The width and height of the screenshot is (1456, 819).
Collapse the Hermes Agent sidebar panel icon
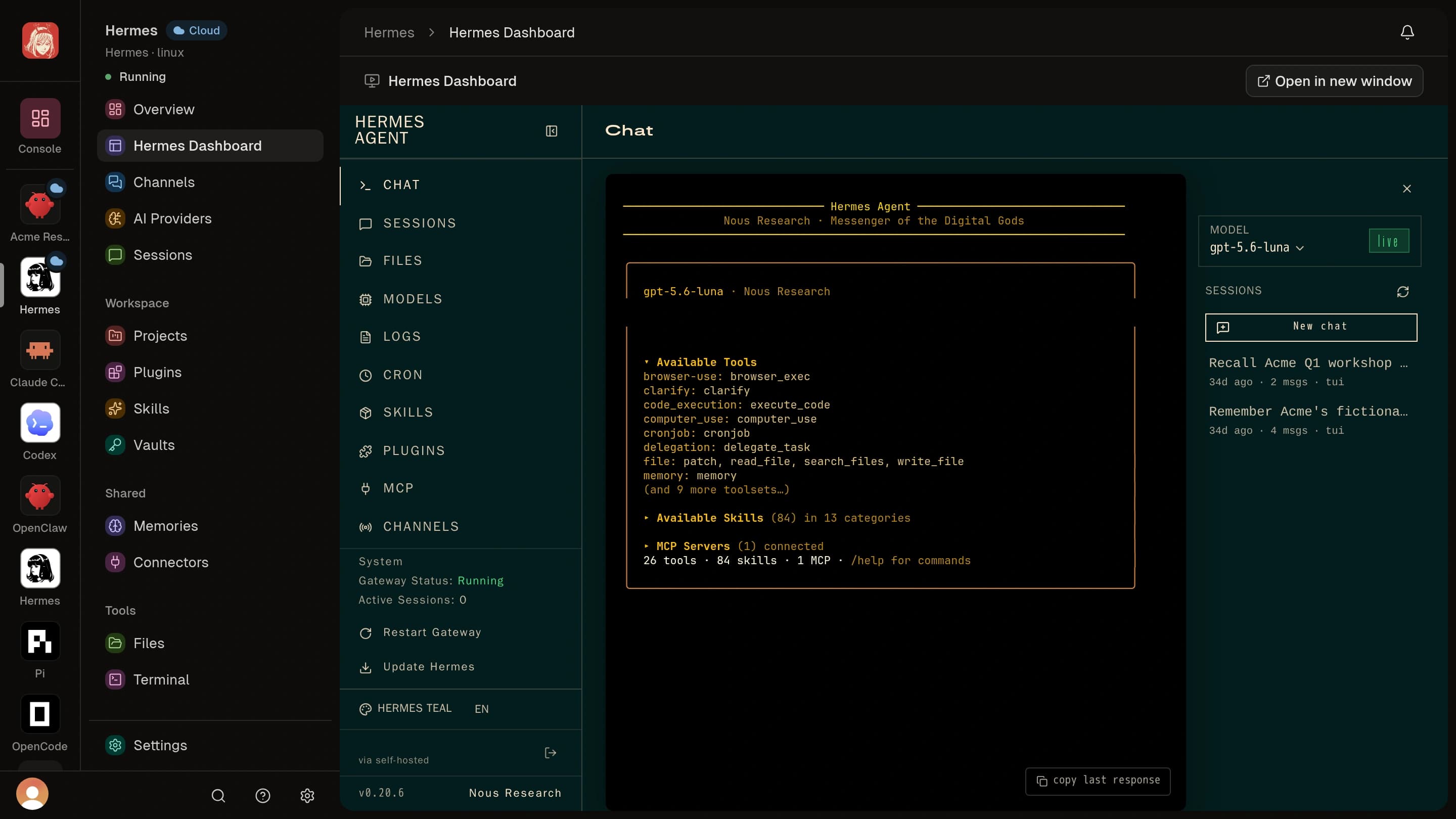tap(551, 131)
